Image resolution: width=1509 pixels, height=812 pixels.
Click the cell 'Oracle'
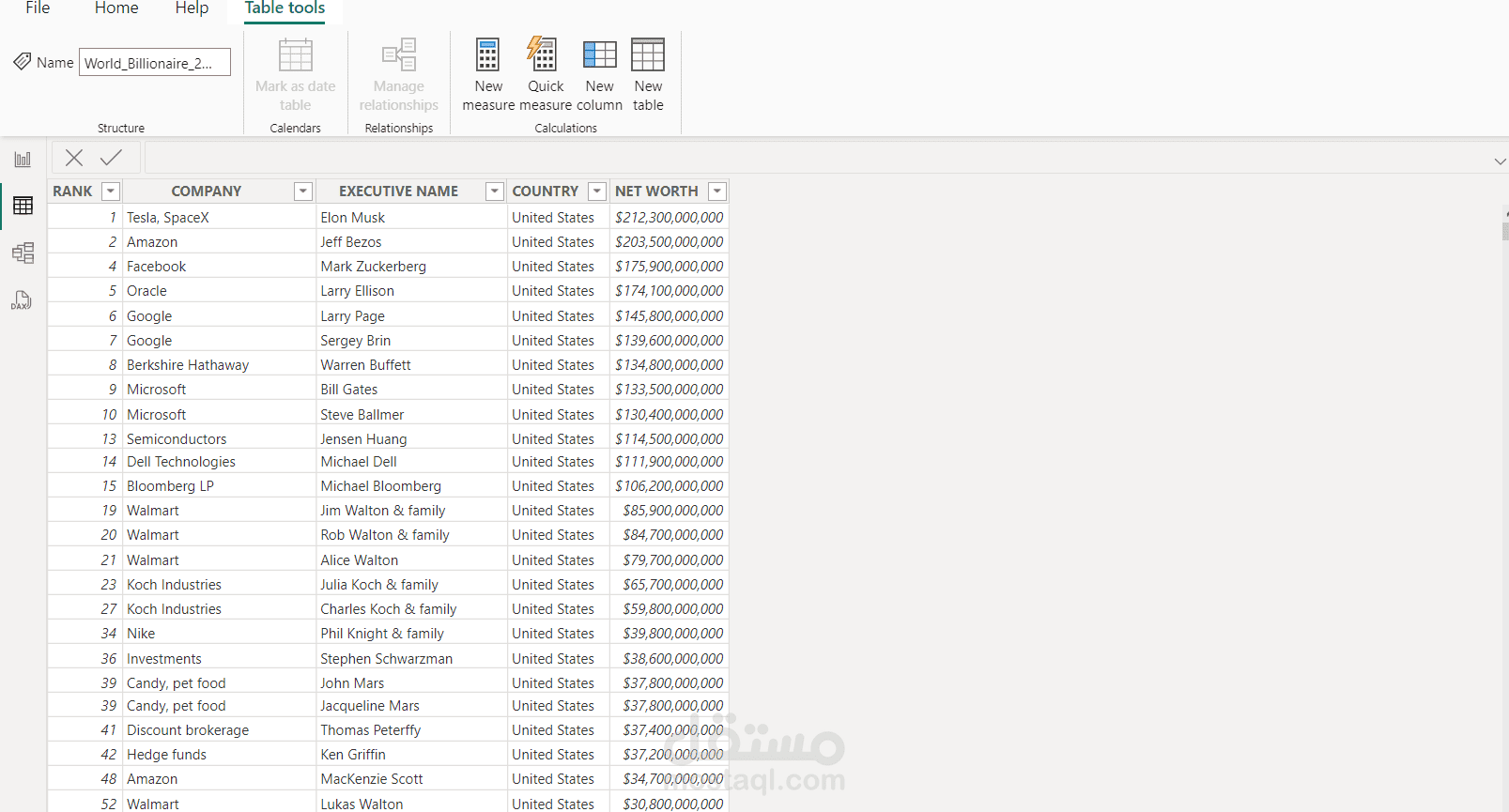pos(219,291)
